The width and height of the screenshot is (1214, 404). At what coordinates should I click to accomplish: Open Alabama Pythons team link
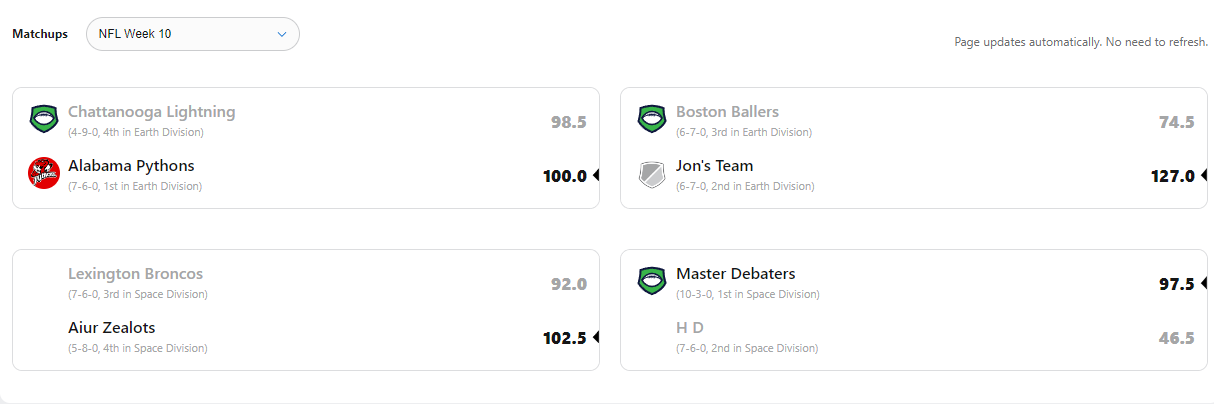coord(131,166)
